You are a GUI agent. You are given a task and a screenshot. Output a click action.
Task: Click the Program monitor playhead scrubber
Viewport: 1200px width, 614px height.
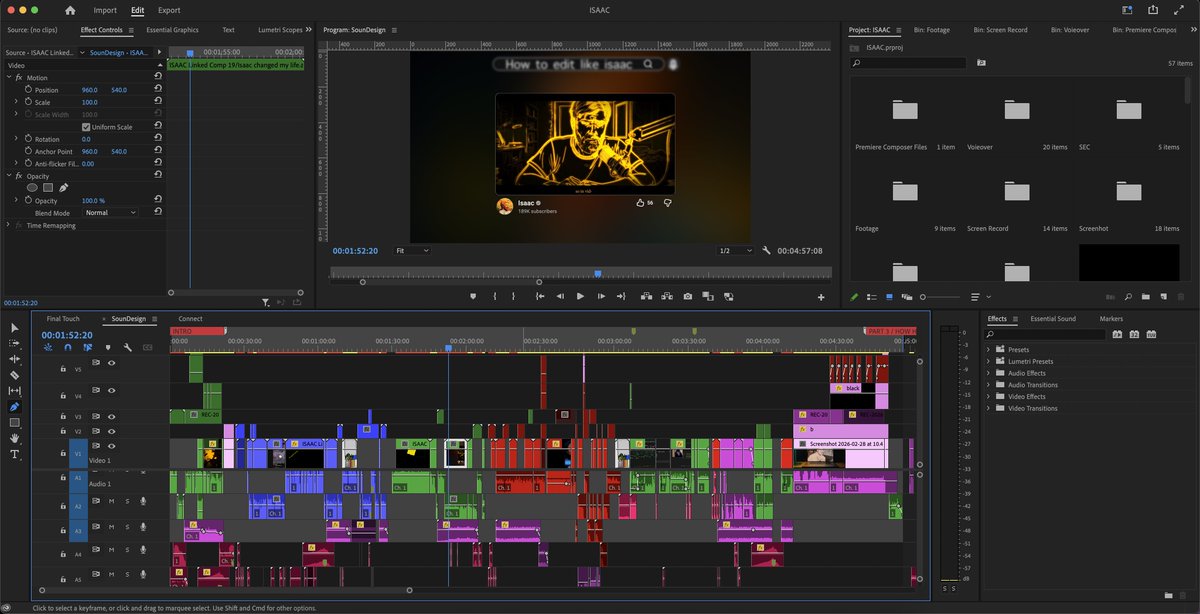coord(598,273)
